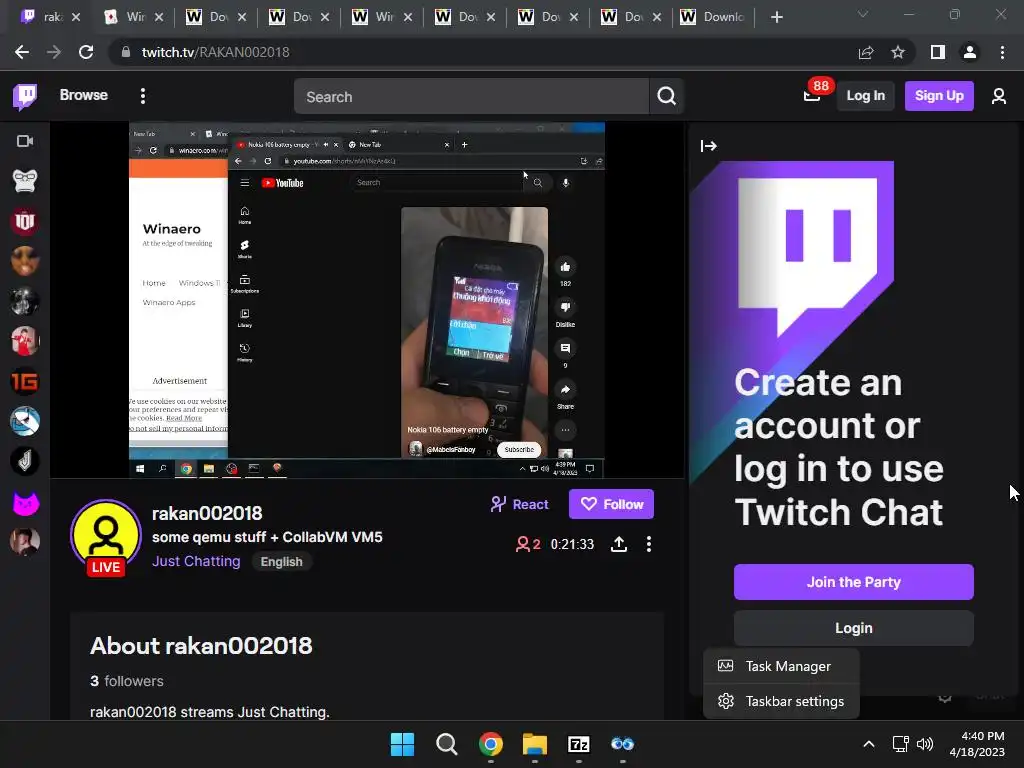Expand hidden system tray icons

[869, 744]
